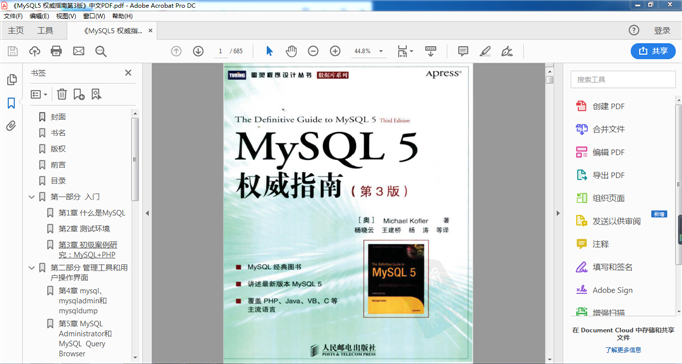Close the 书签 panel
Image resolution: width=682 pixels, height=364 pixels.
[128, 73]
